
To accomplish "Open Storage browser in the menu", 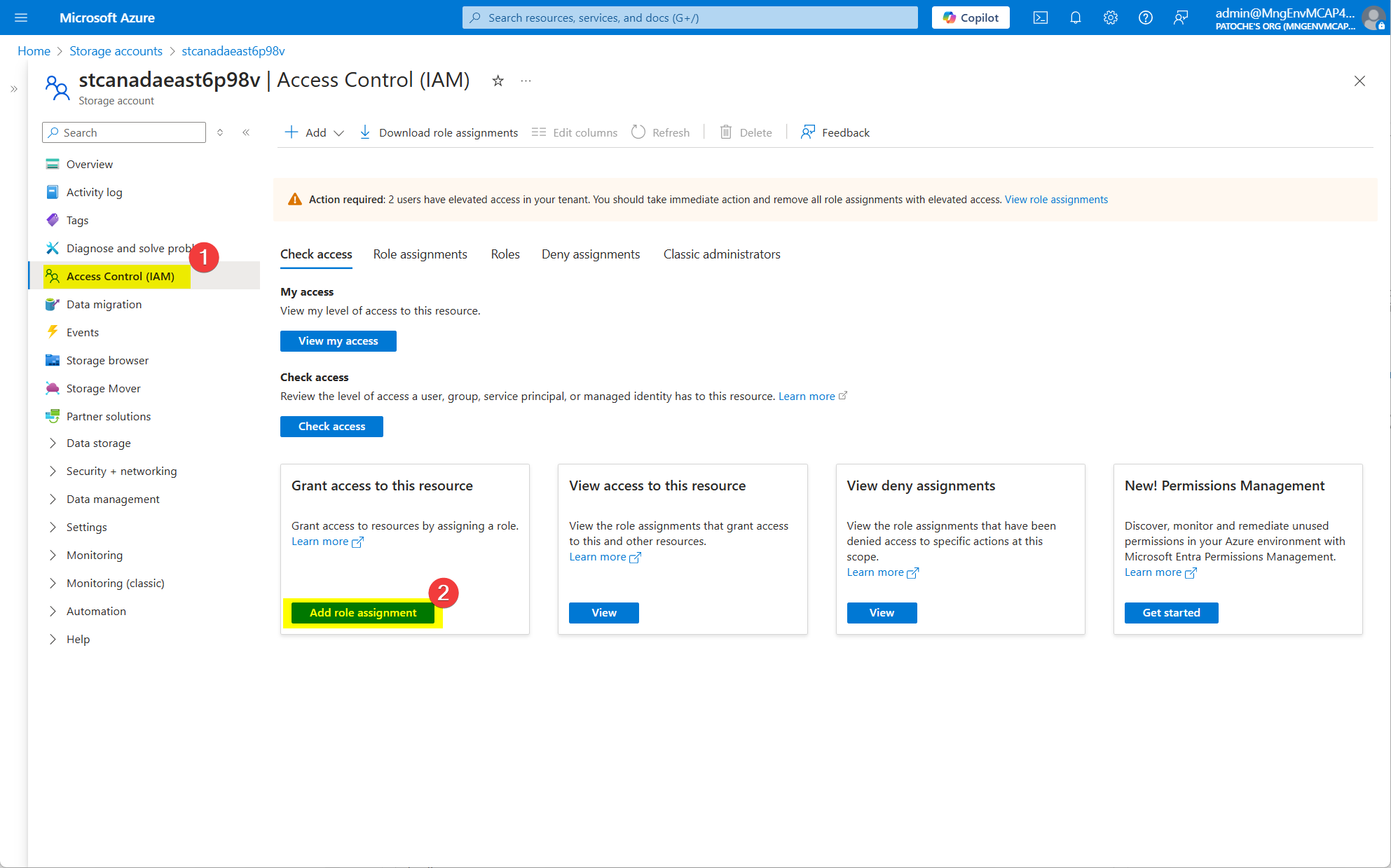I will (x=107, y=361).
